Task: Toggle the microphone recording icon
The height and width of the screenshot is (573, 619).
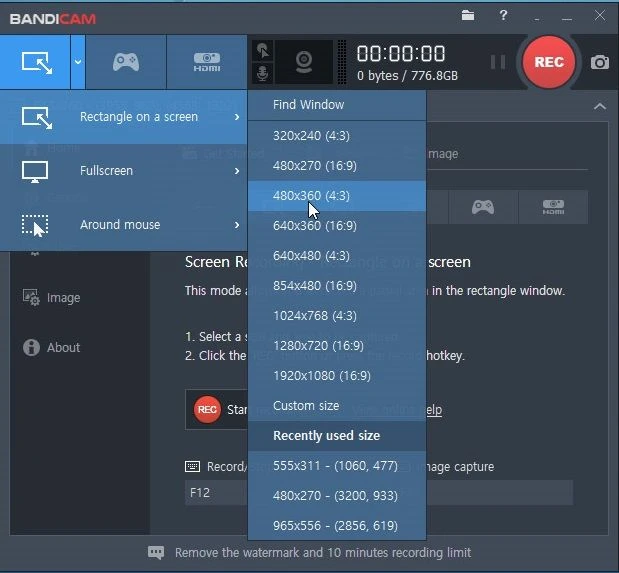Action: (x=263, y=74)
